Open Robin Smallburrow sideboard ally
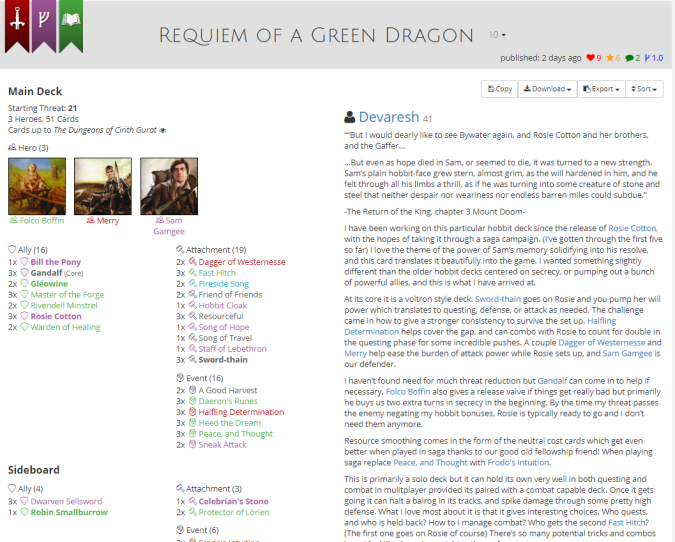Viewport: 675px width, 542px height. [x=69, y=512]
